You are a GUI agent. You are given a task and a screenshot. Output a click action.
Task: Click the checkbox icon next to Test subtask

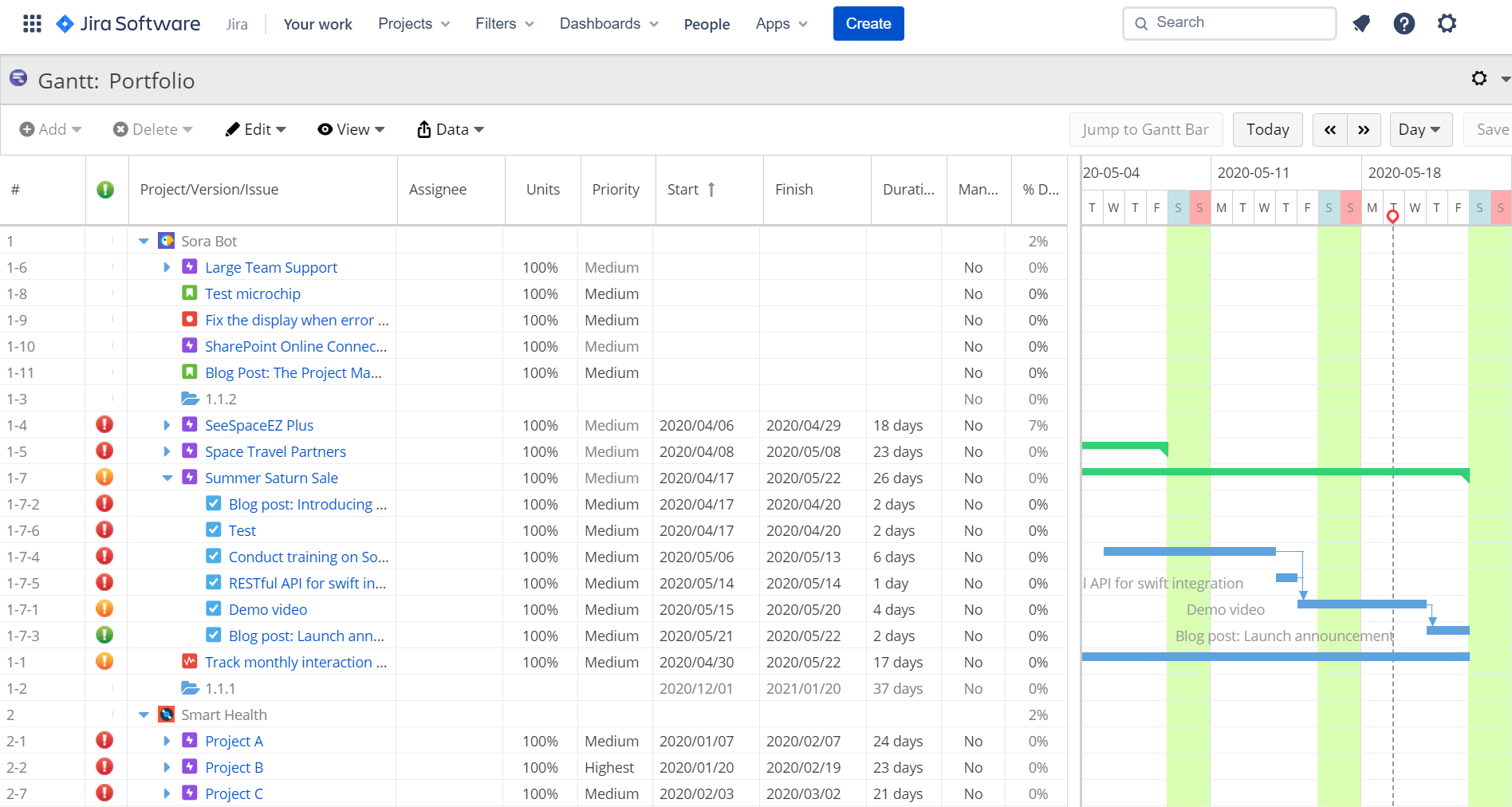[x=213, y=529]
